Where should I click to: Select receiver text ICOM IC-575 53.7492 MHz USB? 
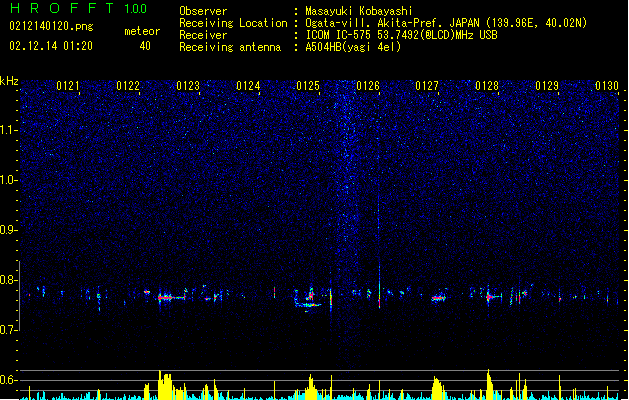402,35
